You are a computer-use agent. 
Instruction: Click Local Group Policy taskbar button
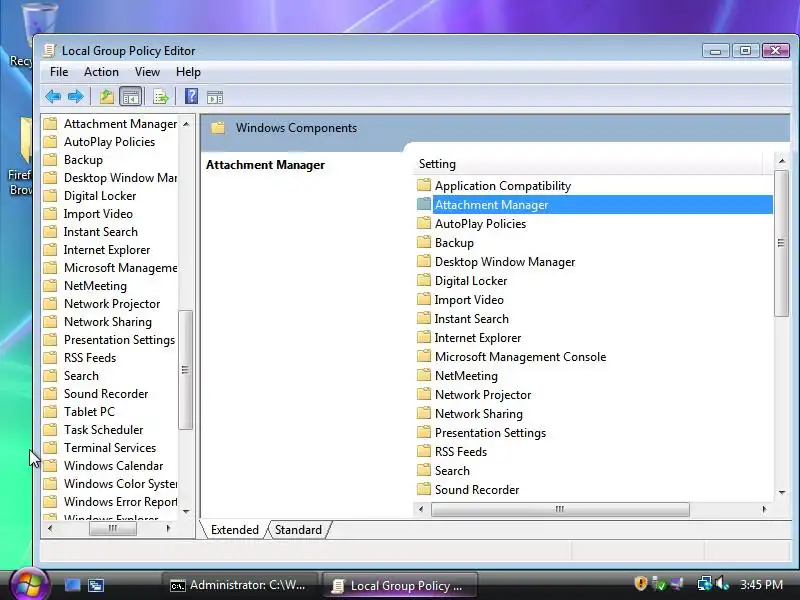(399, 585)
